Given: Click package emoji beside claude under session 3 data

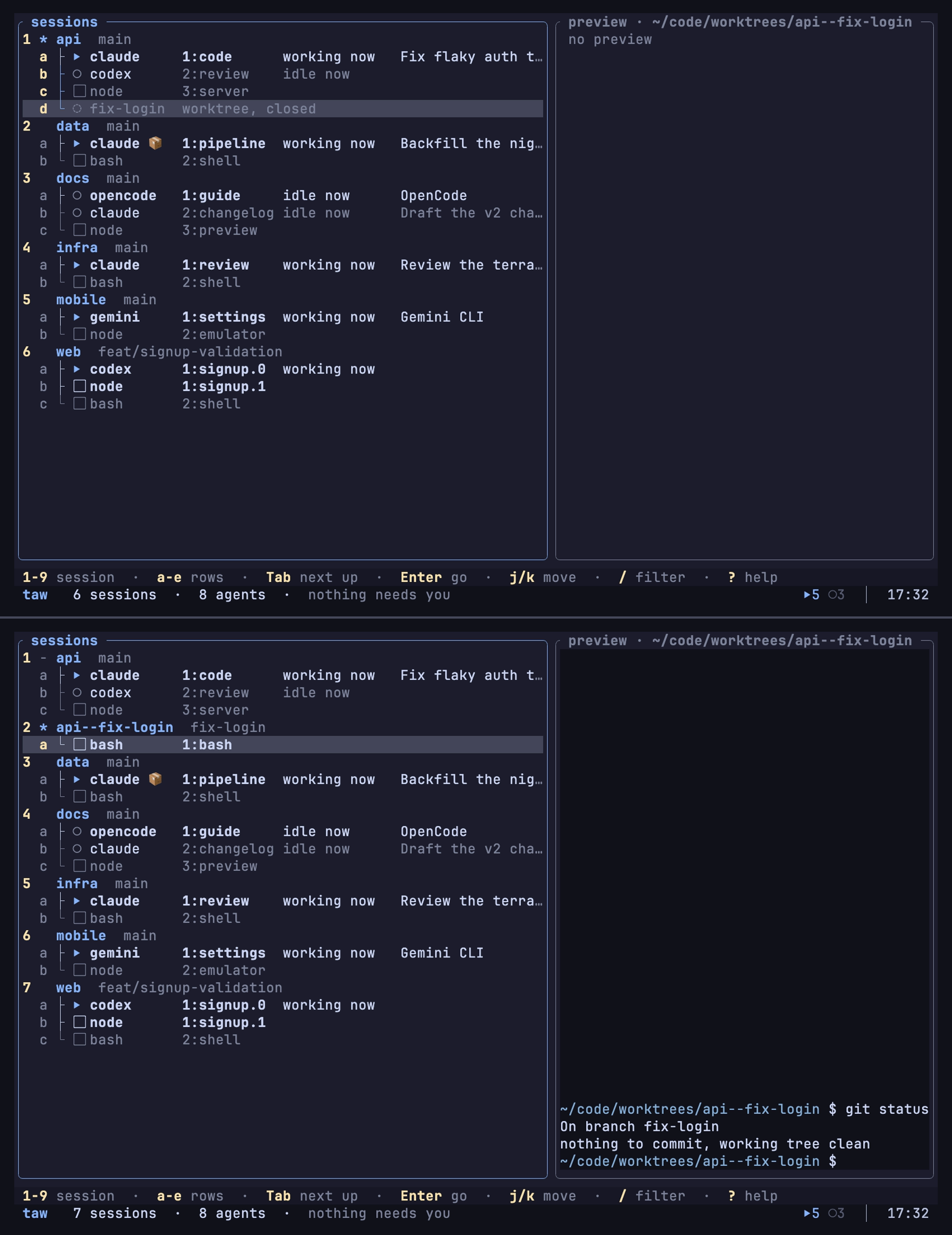Looking at the screenshot, I should (x=155, y=779).
